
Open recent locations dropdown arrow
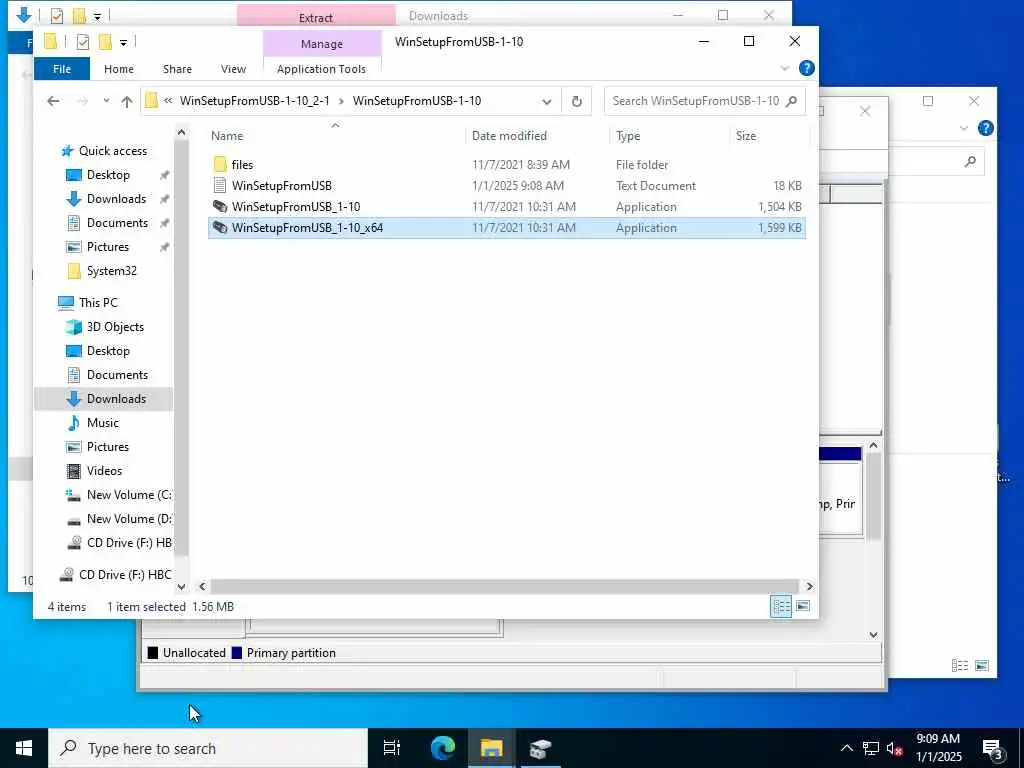[x=106, y=101]
